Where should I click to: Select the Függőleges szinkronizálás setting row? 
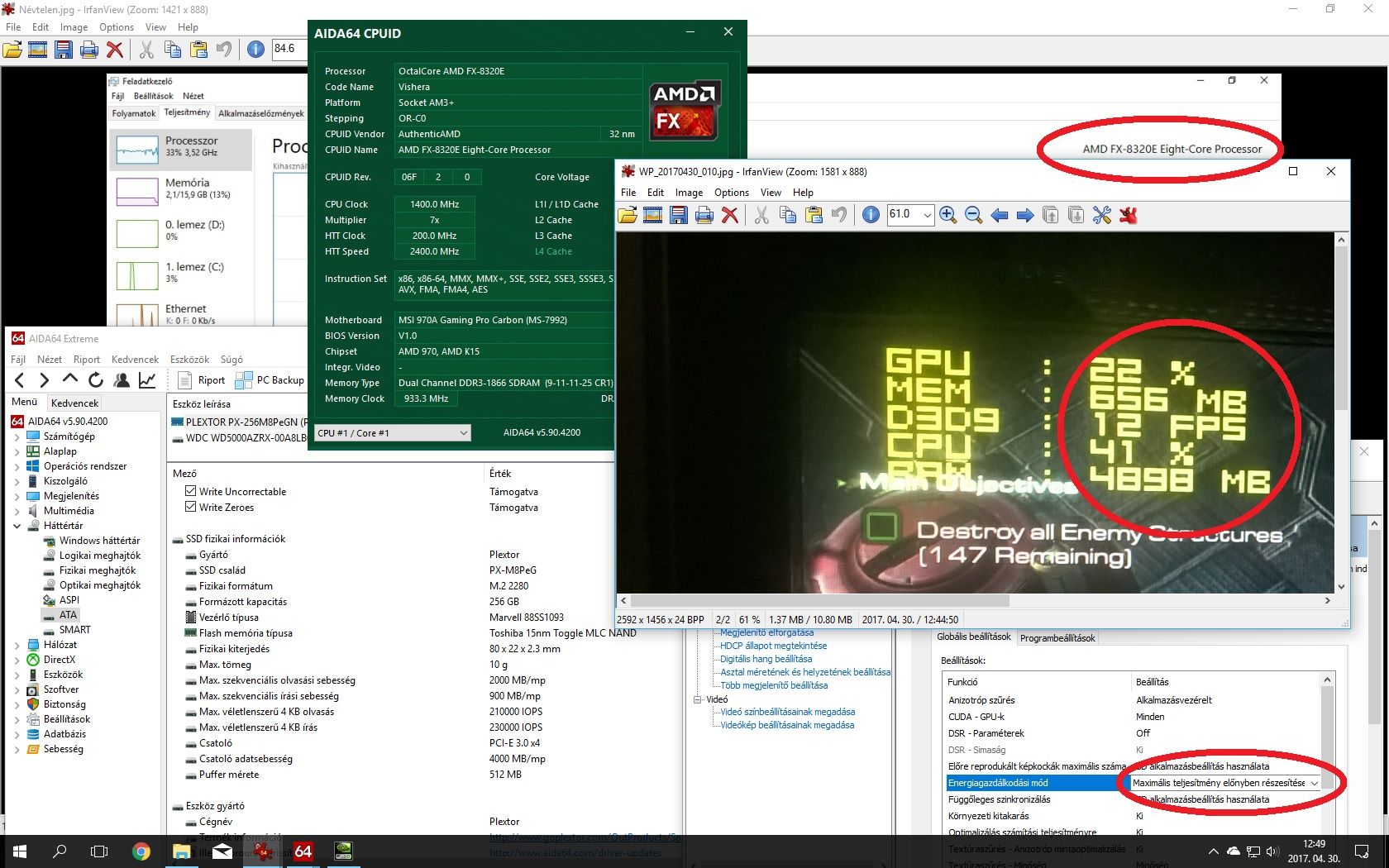pyautogui.click(x=1134, y=799)
